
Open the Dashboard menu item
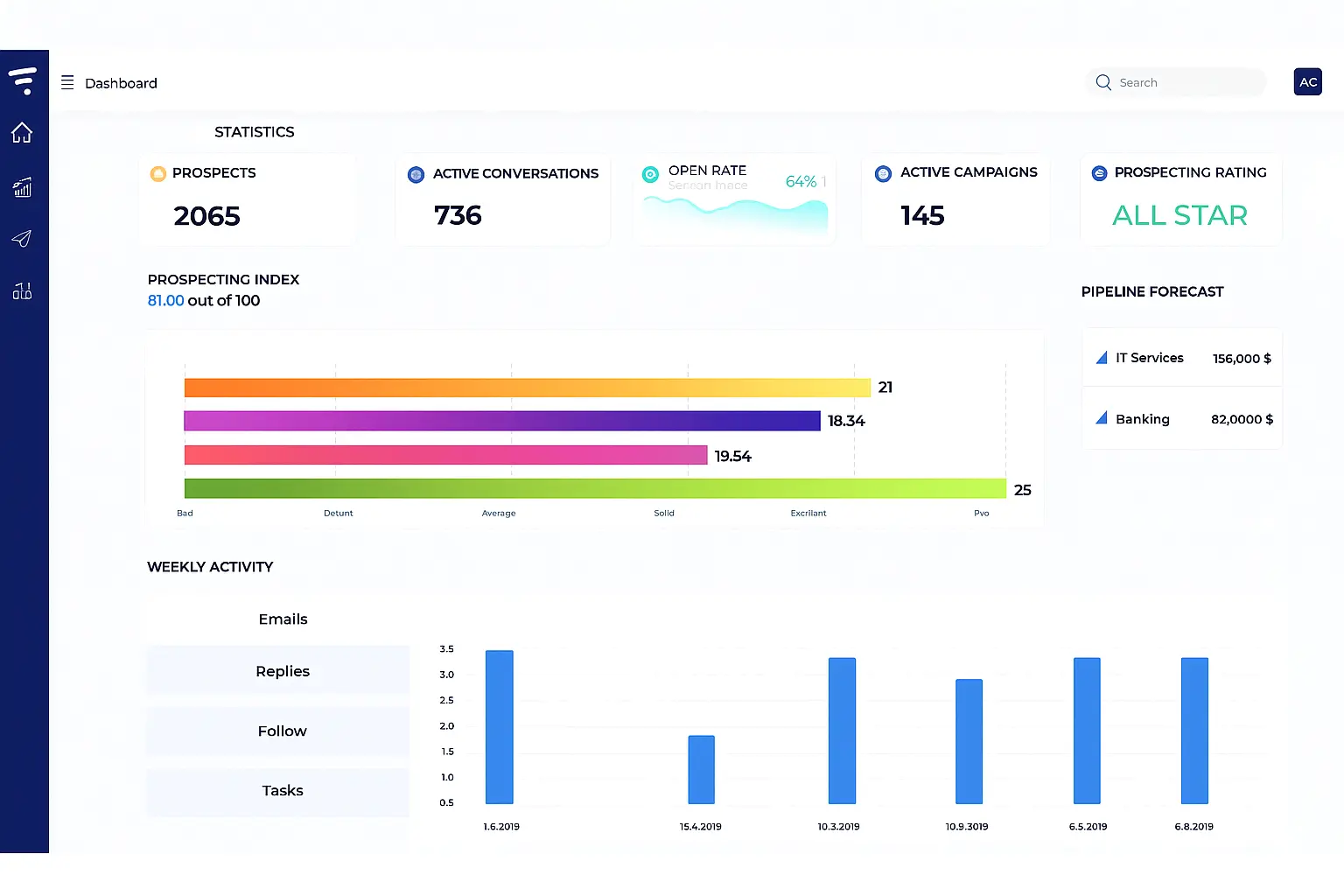pyautogui.click(x=121, y=82)
